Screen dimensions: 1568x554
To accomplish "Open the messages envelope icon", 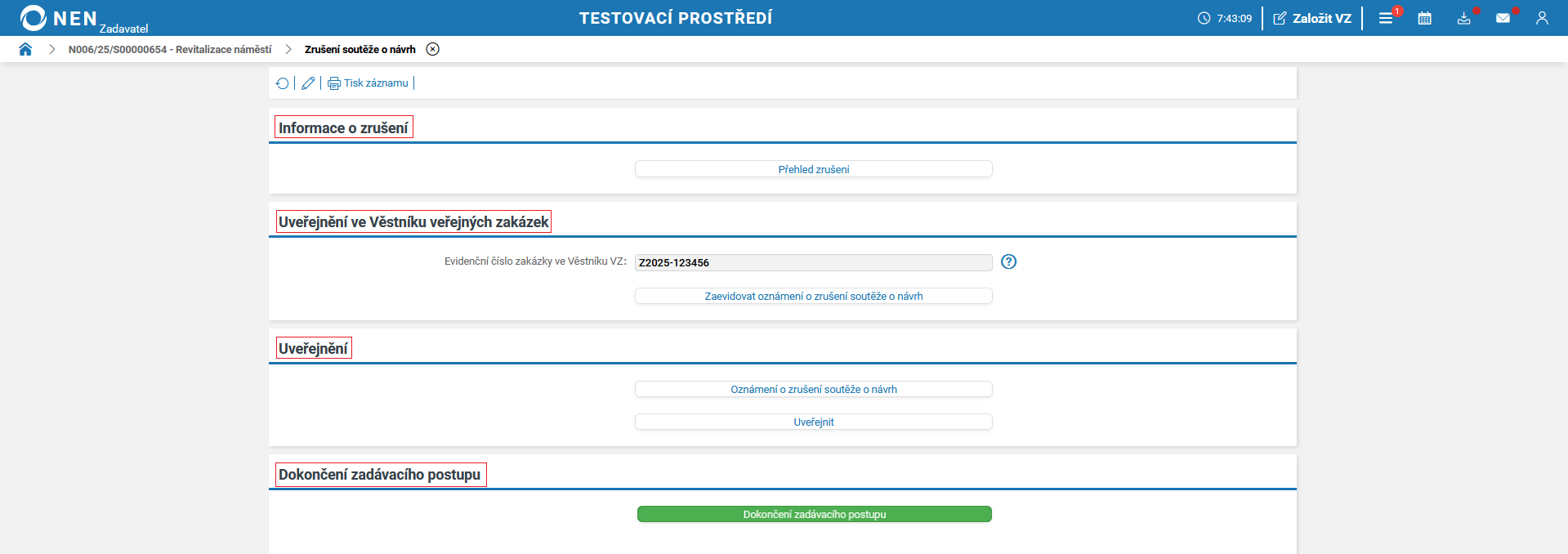I will [1503, 18].
